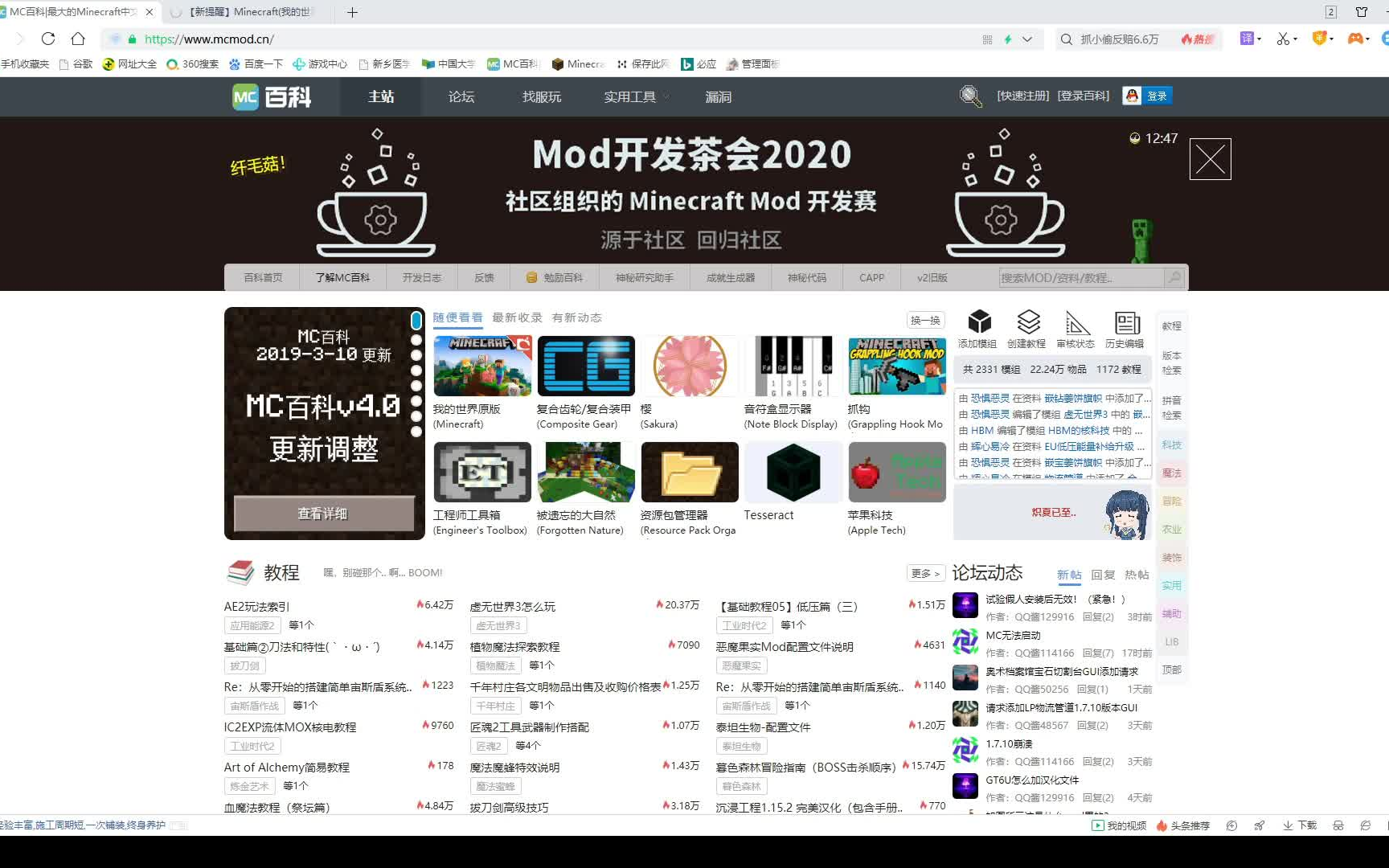Image resolution: width=1389 pixels, height=868 pixels.
Task: Click the browser home icon
Action: (78, 39)
